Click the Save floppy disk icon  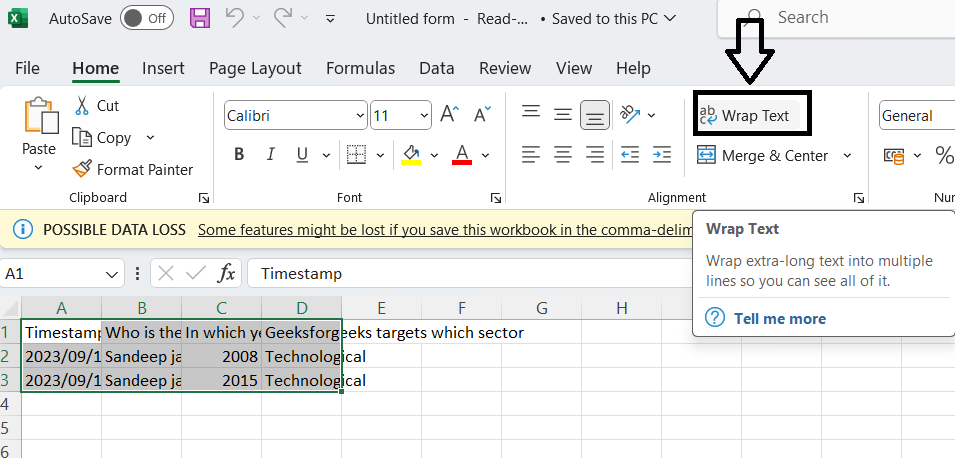(200, 18)
